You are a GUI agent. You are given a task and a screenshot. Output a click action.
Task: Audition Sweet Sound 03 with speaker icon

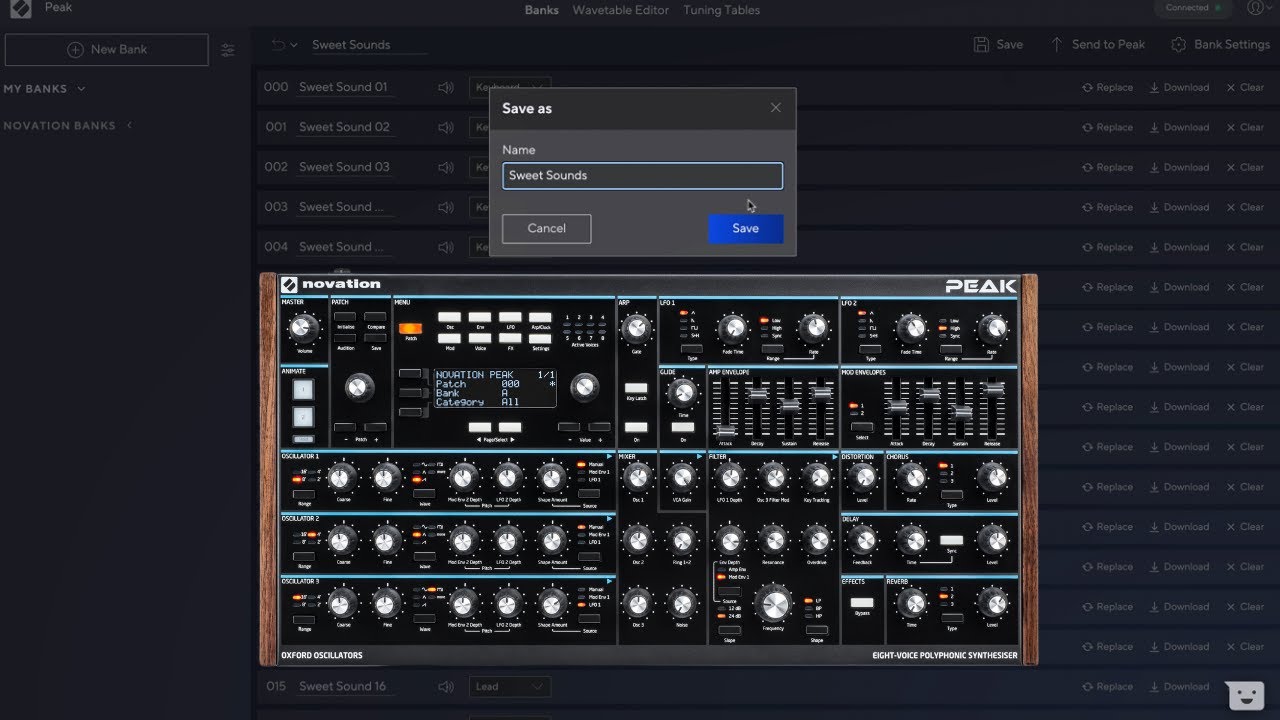446,168
